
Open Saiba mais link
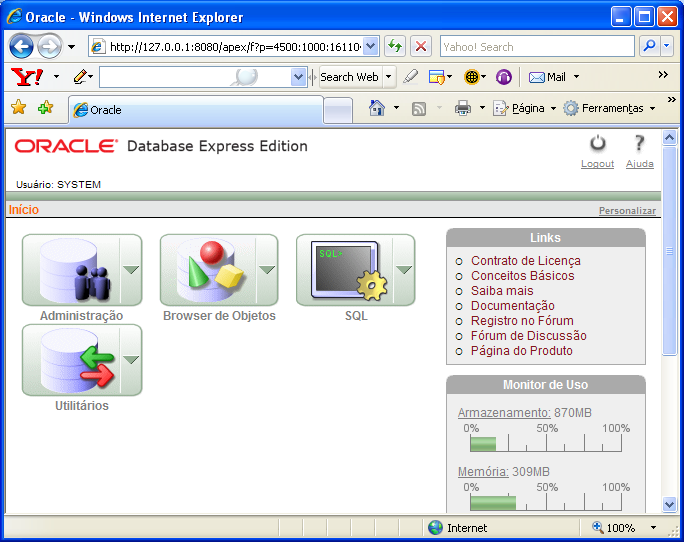click(502, 291)
